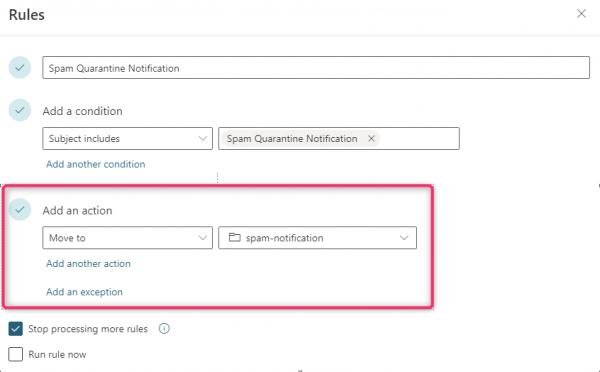This screenshot has height=372, width=600.
Task: Add another condition link
Action: click(96, 164)
